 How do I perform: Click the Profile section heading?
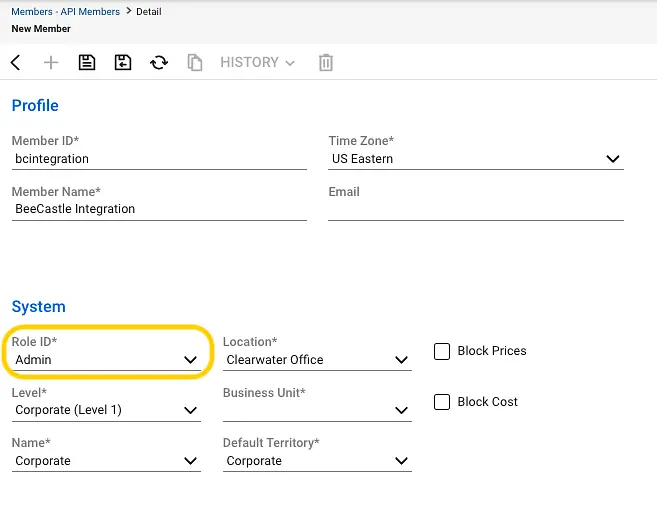tap(35, 106)
